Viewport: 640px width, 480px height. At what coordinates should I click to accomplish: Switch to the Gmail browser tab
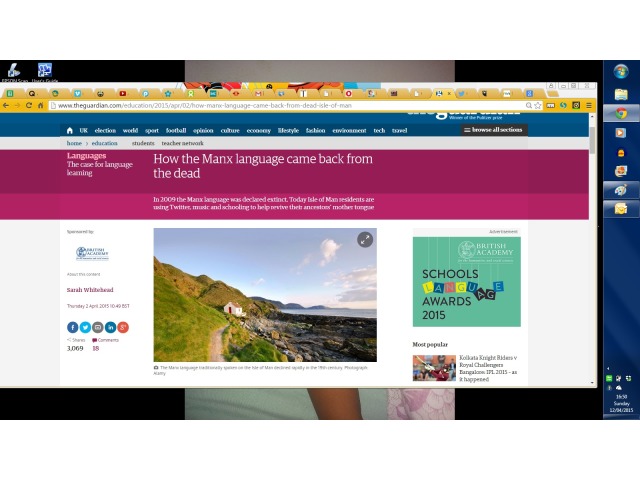tap(258, 93)
